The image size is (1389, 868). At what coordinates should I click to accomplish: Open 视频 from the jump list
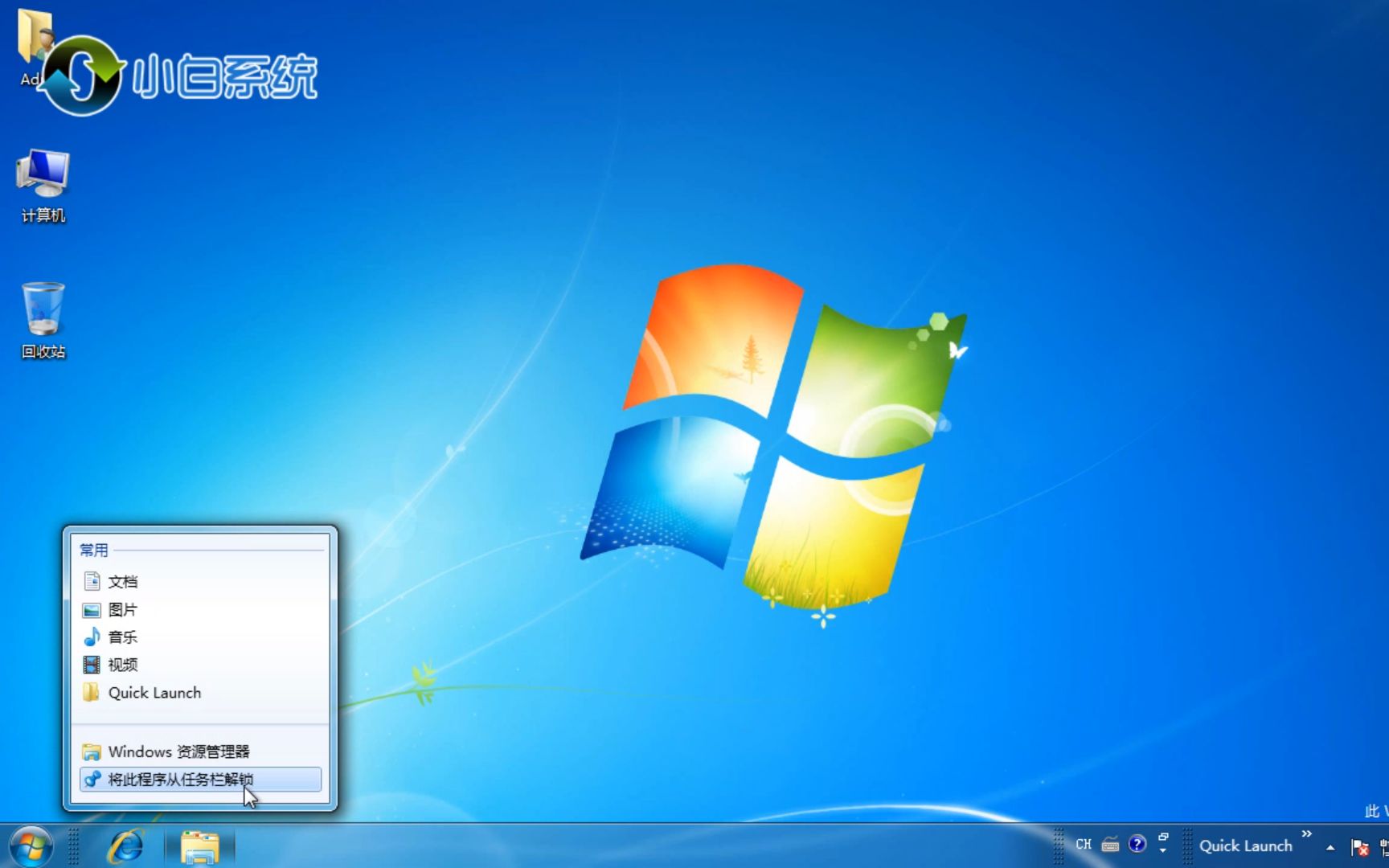click(x=201, y=665)
